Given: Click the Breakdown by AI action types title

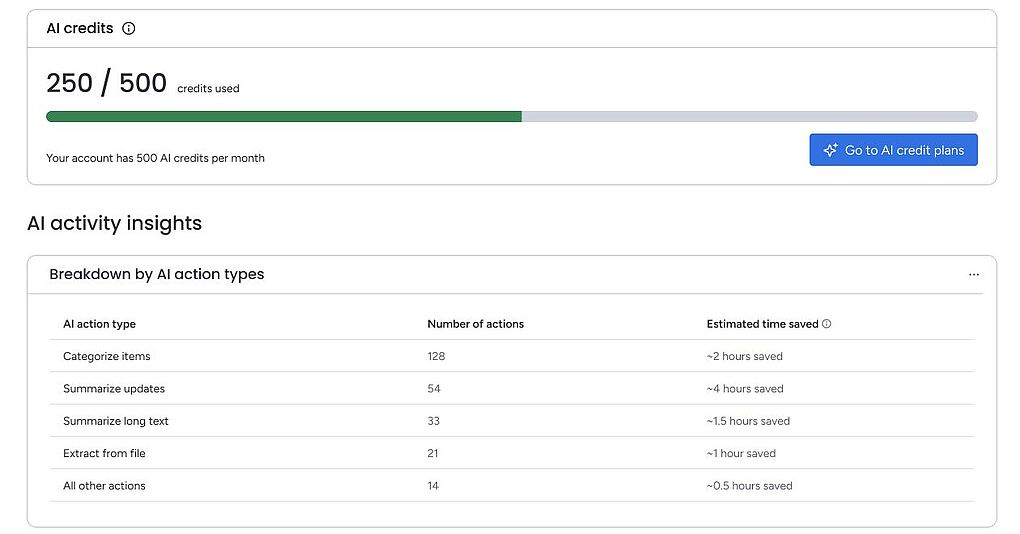Looking at the screenshot, I should (x=157, y=274).
